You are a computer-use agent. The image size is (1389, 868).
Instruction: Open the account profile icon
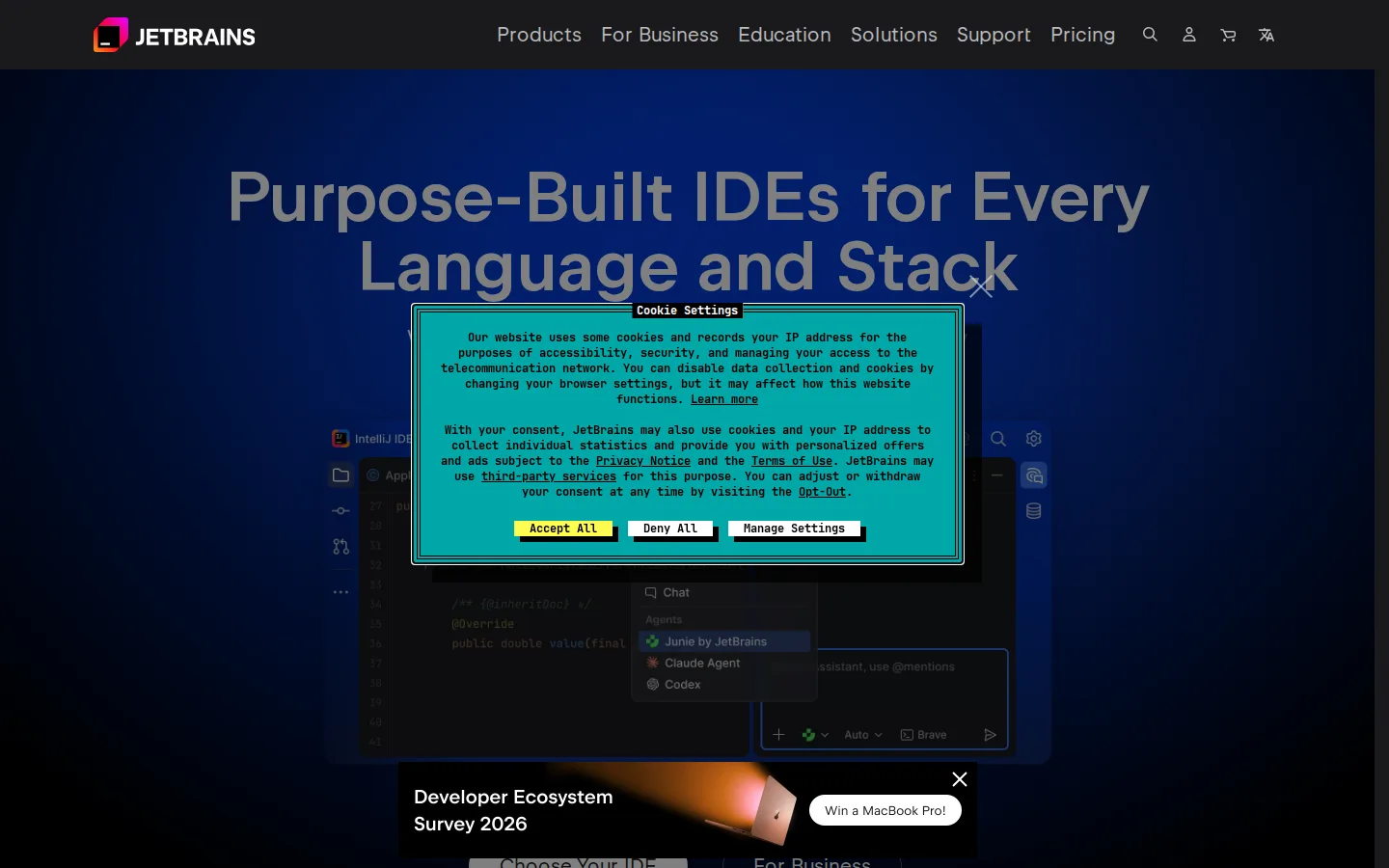(1189, 35)
